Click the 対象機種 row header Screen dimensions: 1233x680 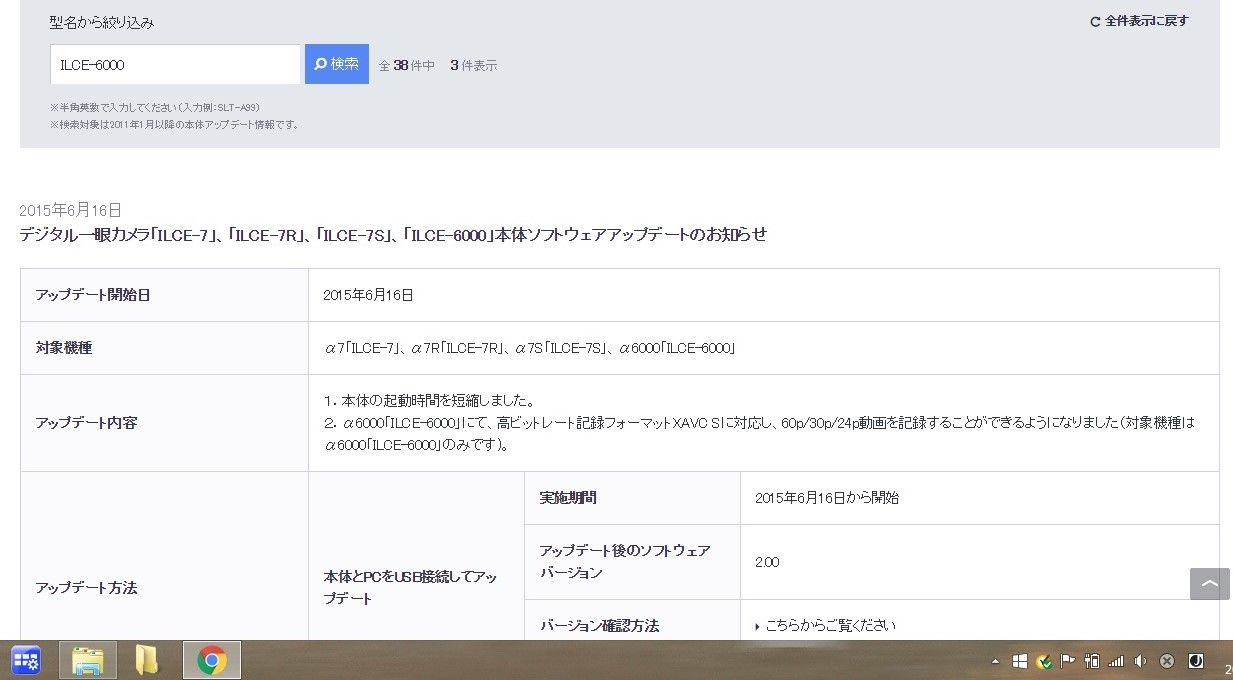pos(164,348)
